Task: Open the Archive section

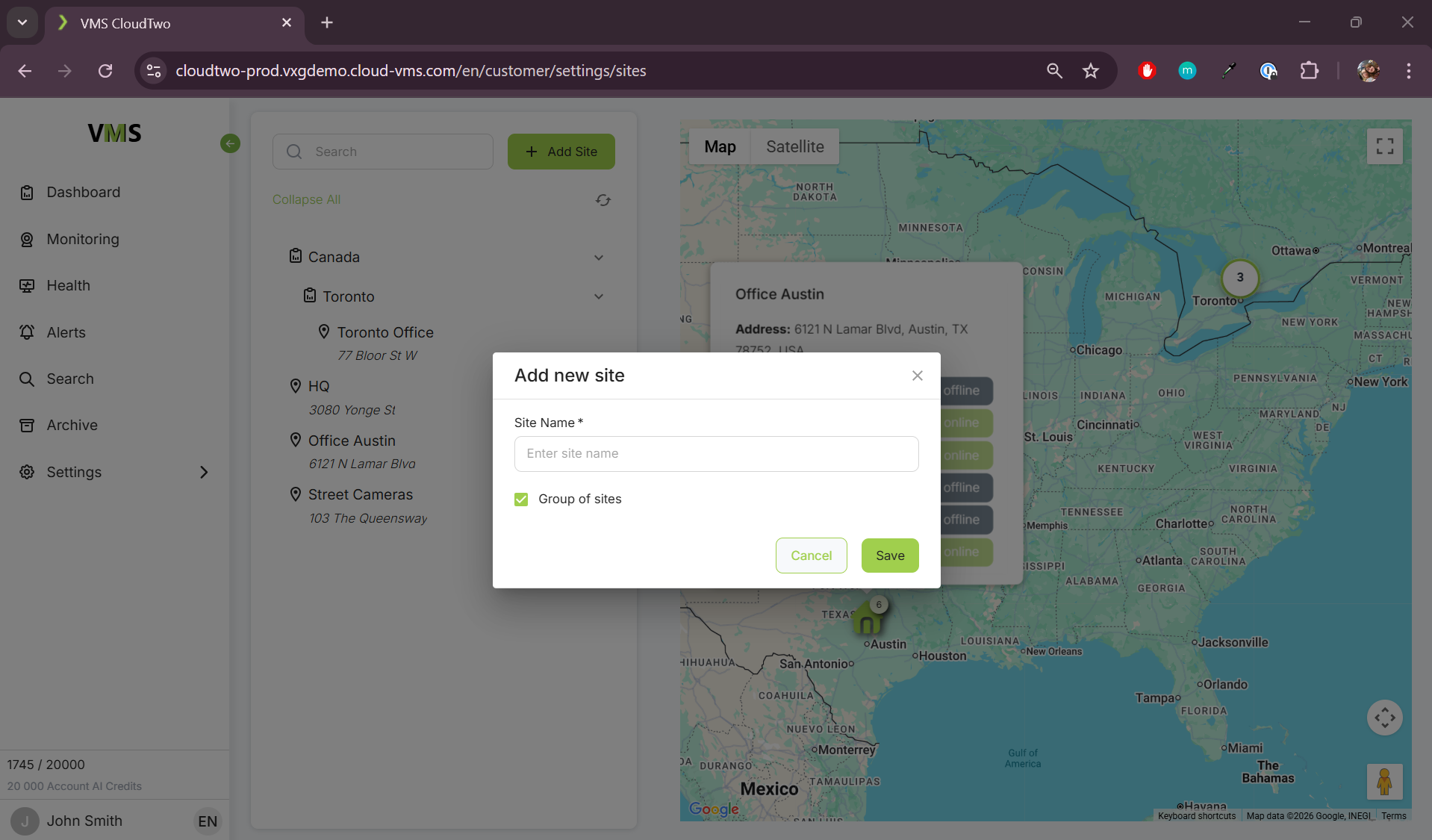Action: click(72, 425)
